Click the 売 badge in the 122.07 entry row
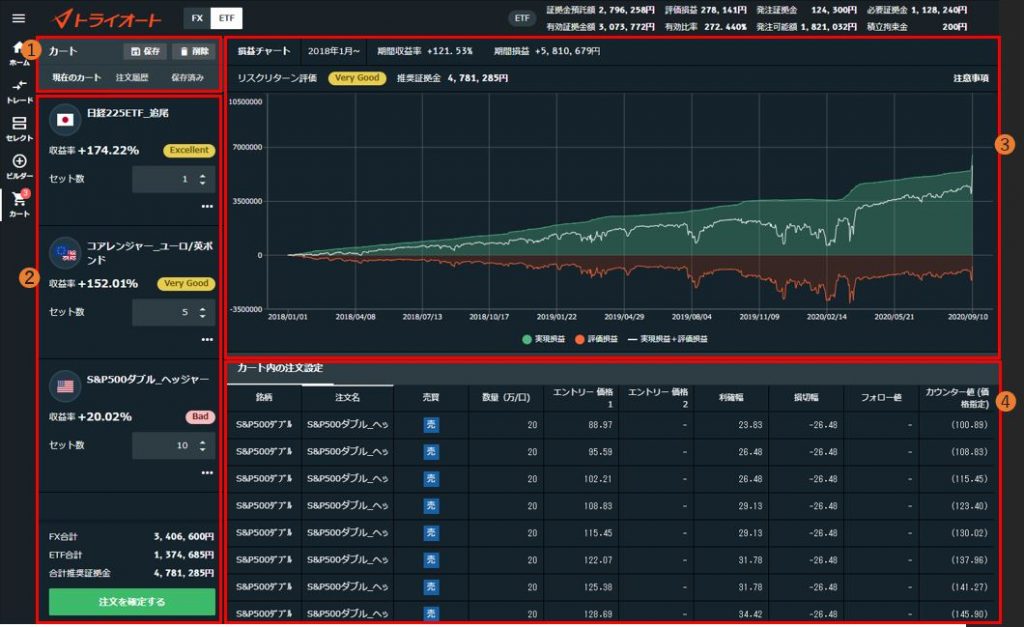 point(431,560)
